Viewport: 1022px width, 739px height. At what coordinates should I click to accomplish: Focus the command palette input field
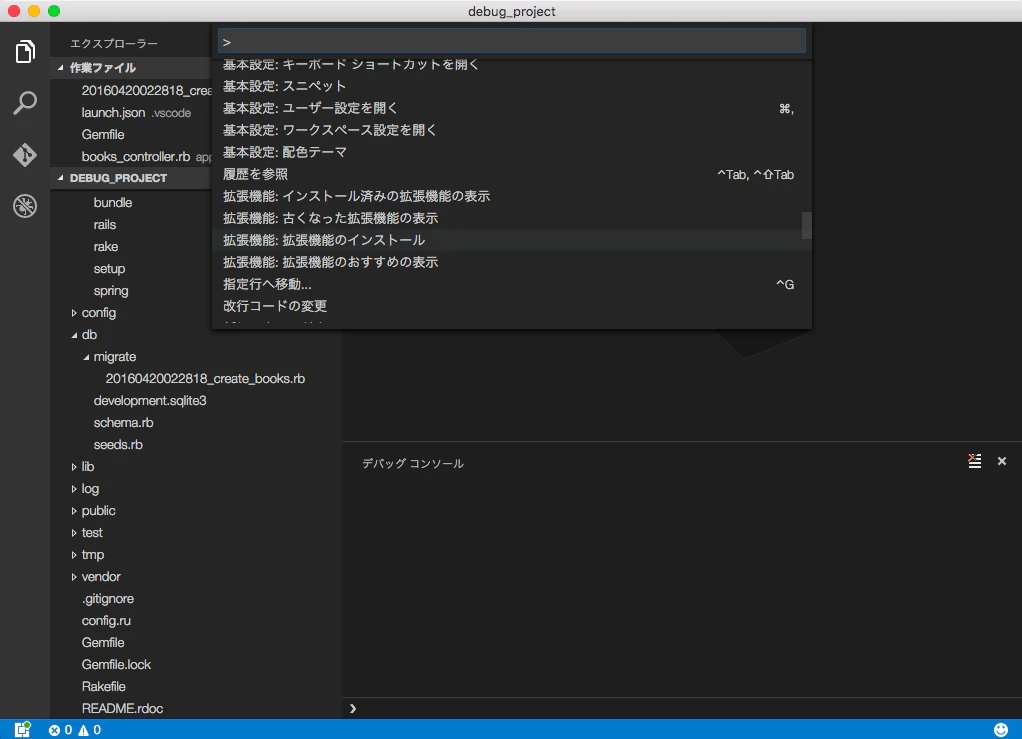tap(512, 42)
